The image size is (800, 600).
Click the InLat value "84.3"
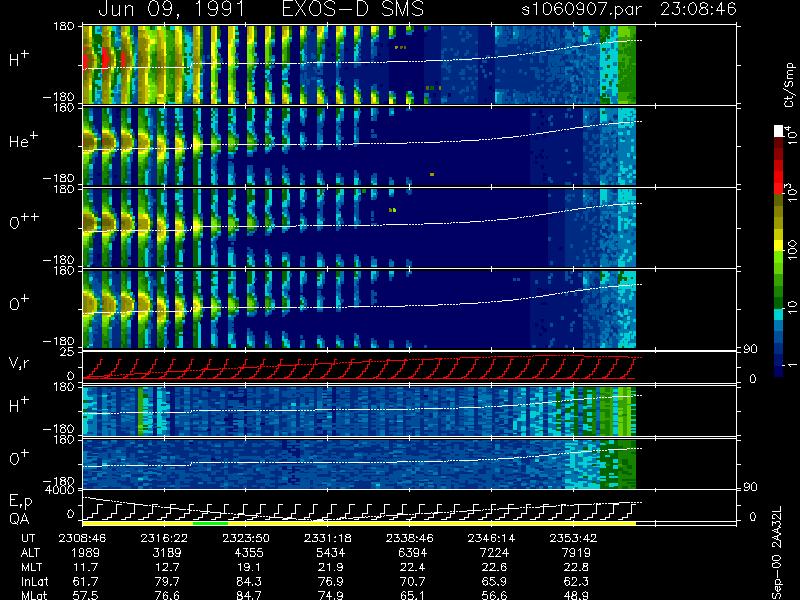249,581
